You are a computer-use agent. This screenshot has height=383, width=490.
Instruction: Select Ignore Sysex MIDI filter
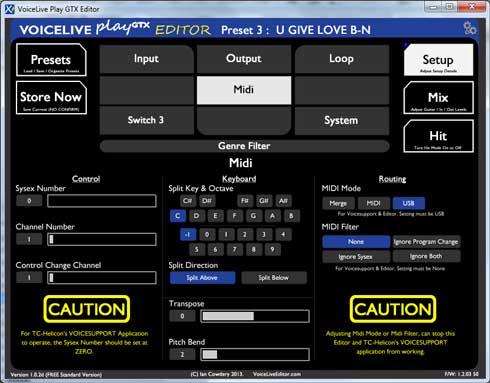coord(356,257)
